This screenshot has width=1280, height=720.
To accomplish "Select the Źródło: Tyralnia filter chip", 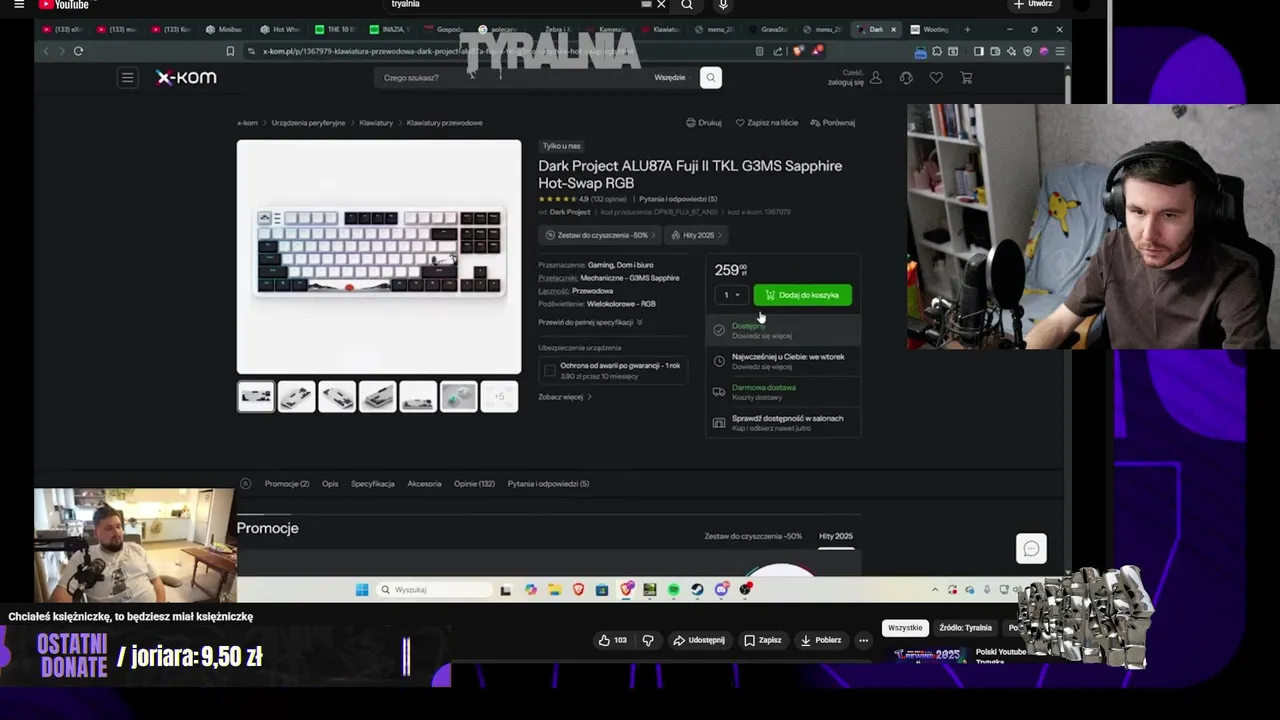I will point(965,628).
